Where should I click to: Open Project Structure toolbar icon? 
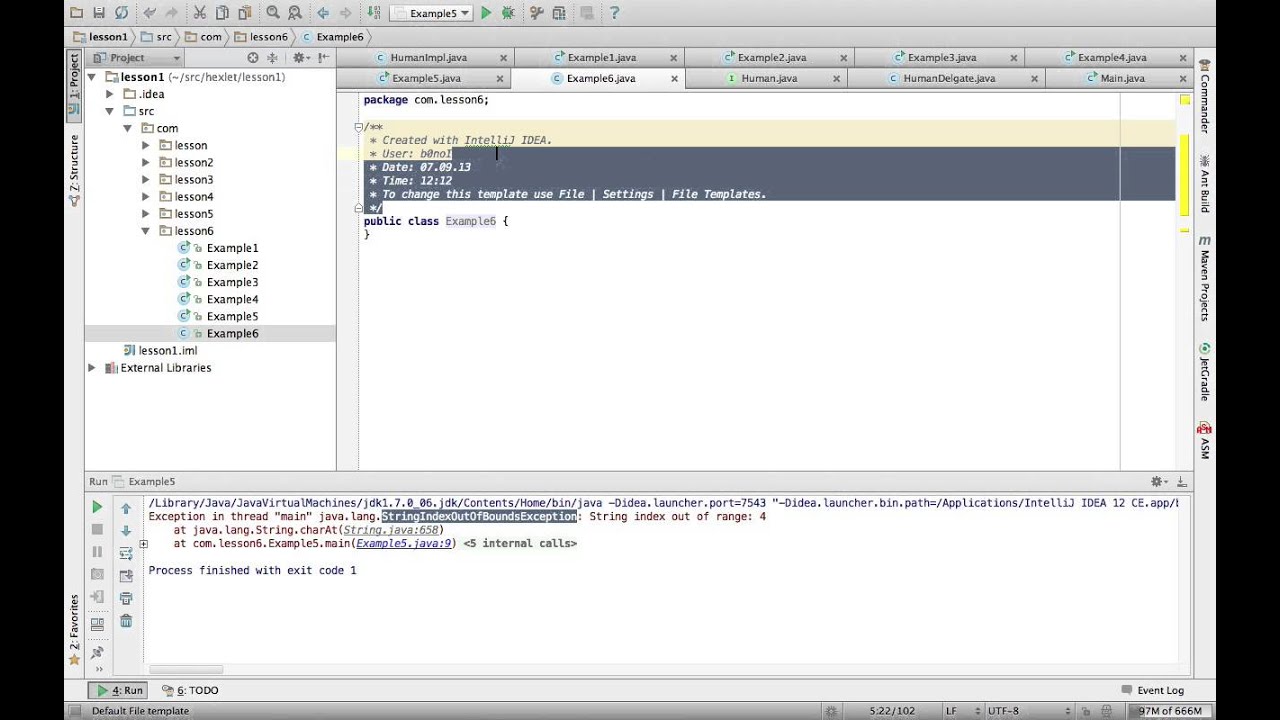tap(558, 13)
